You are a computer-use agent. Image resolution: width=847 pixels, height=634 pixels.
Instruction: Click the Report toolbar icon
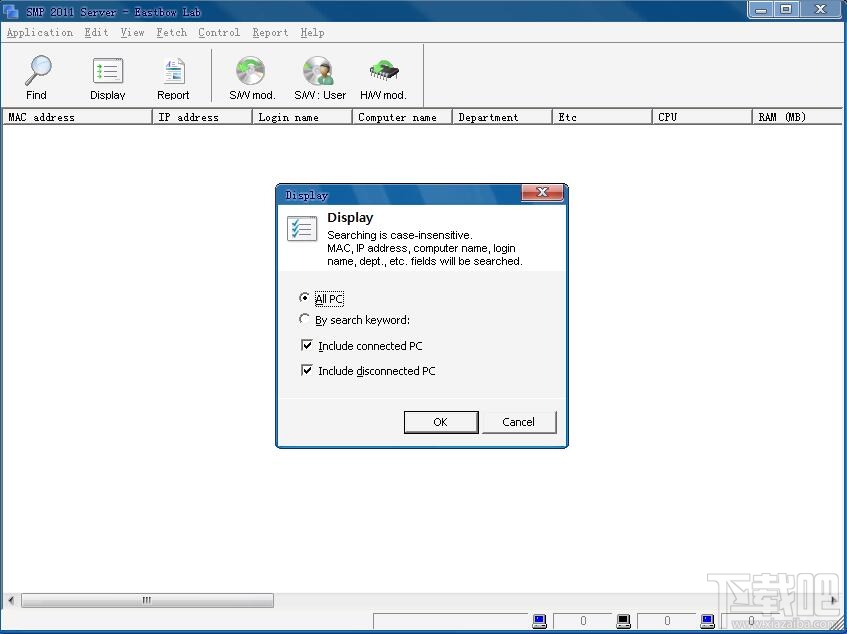click(173, 76)
